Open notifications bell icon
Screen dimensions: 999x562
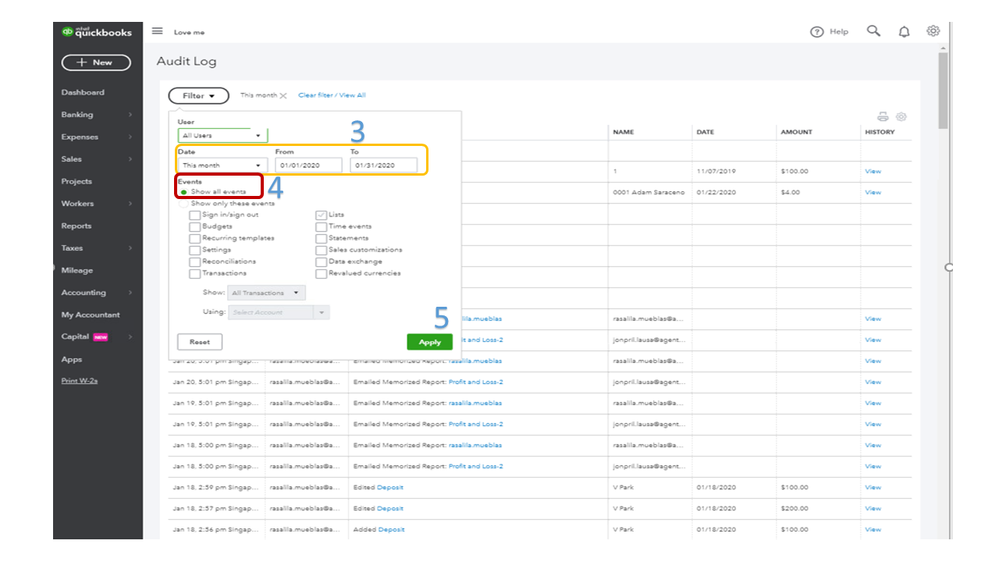[904, 31]
